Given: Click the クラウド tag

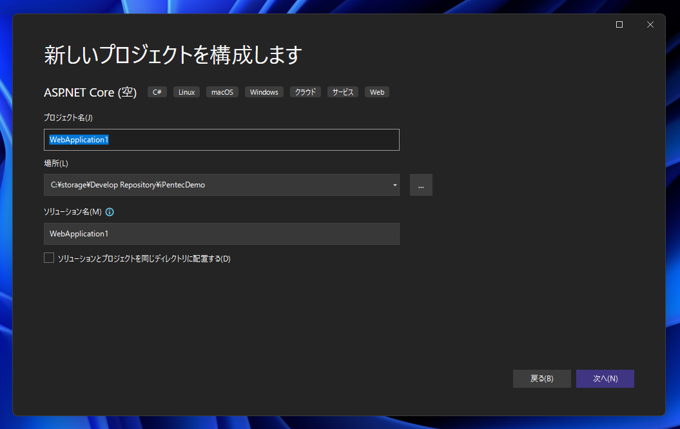Looking at the screenshot, I should (305, 92).
